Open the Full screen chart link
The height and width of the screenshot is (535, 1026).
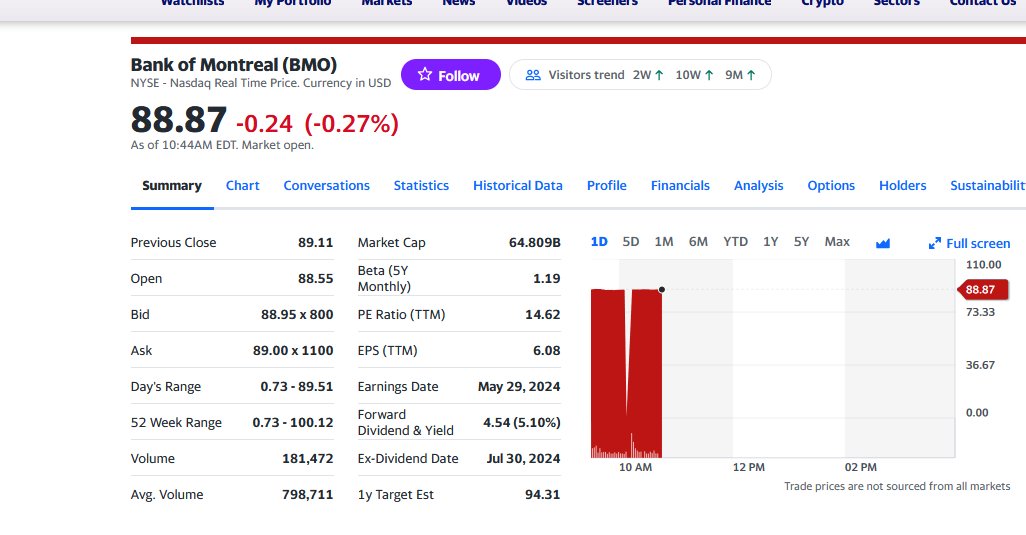[969, 243]
